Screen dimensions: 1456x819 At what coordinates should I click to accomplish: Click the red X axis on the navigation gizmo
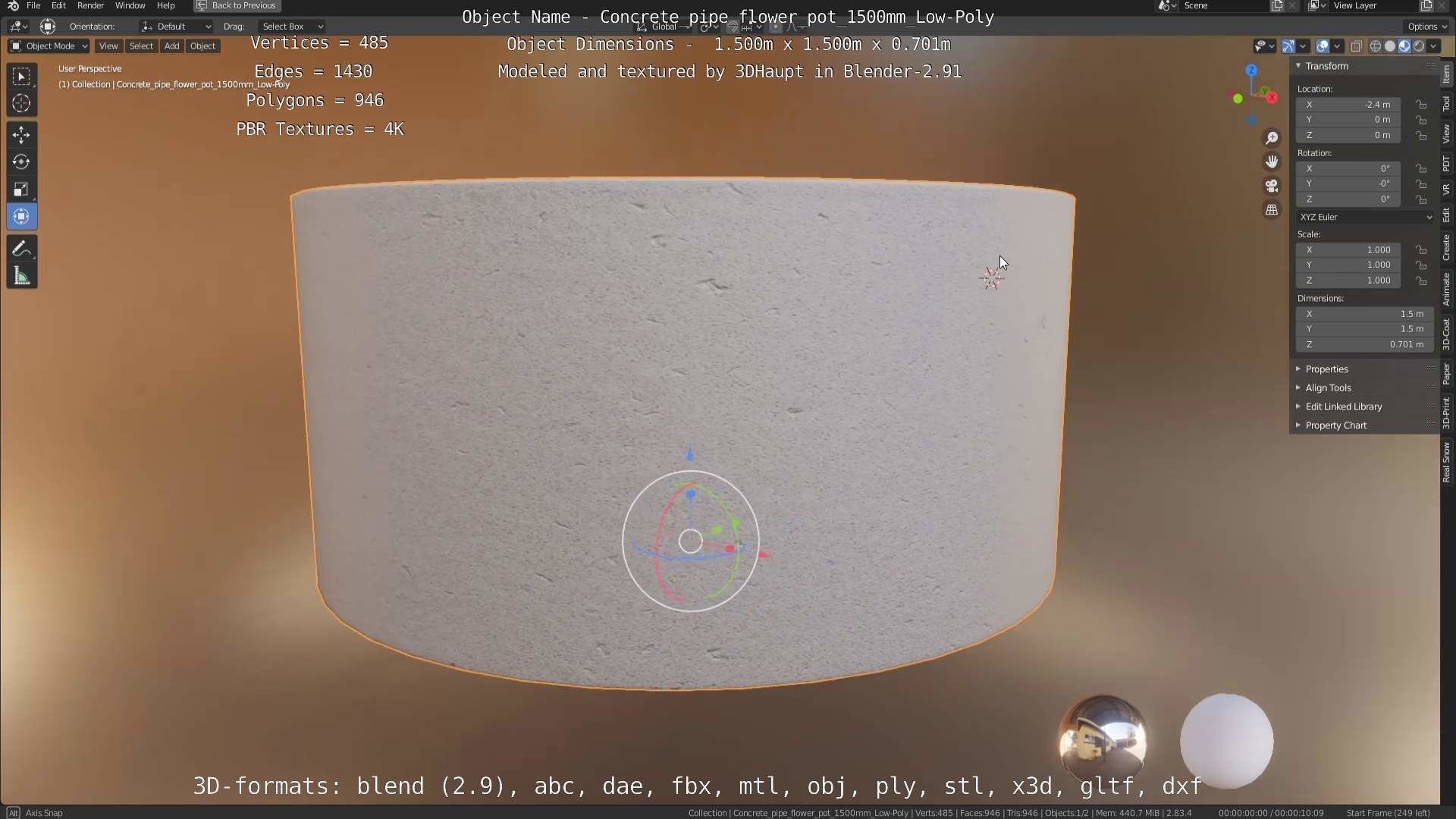pyautogui.click(x=1272, y=98)
